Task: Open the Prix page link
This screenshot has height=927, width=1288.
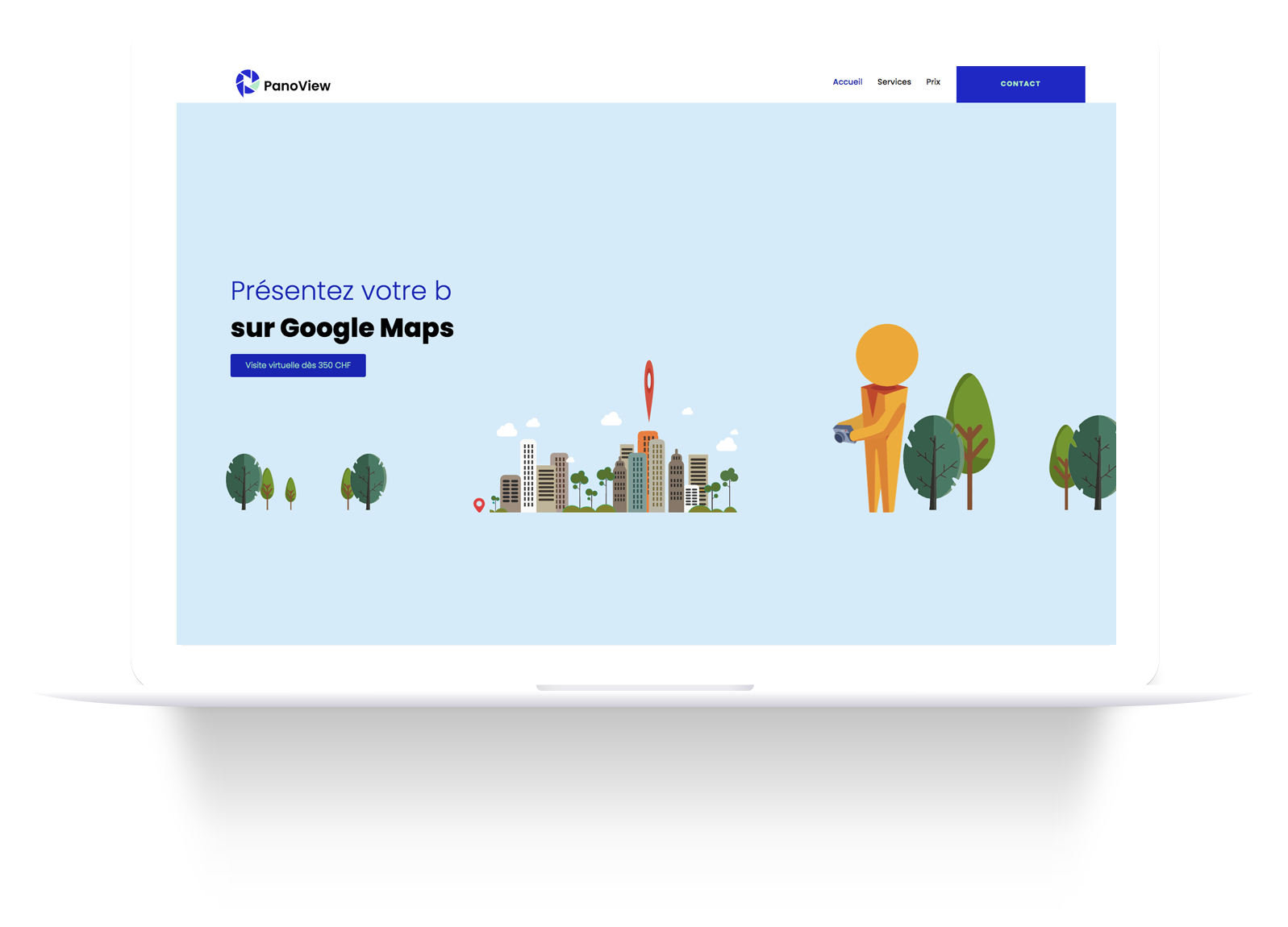Action: 933,82
